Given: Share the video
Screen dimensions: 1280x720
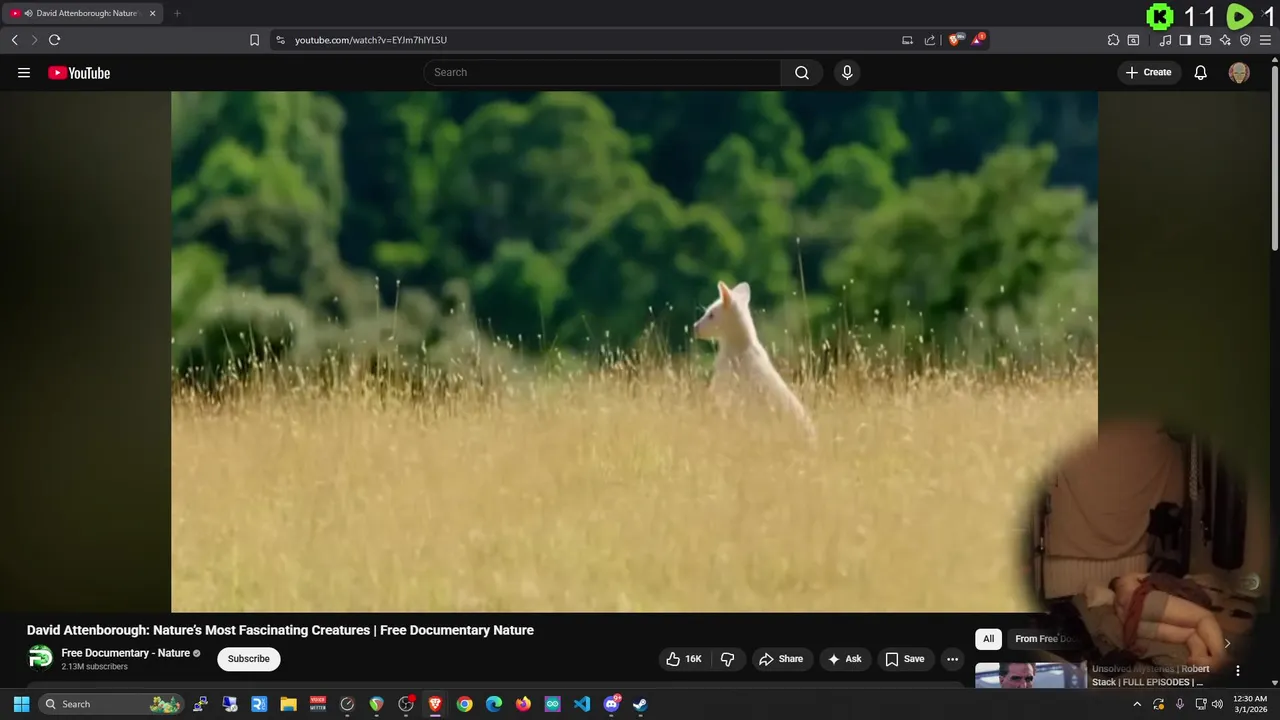Looking at the screenshot, I should click(781, 659).
